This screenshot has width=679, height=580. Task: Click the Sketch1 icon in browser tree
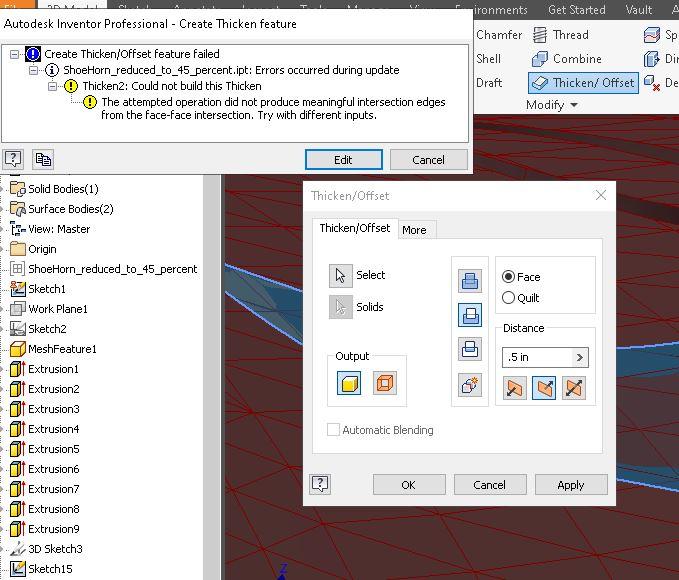pos(17,289)
